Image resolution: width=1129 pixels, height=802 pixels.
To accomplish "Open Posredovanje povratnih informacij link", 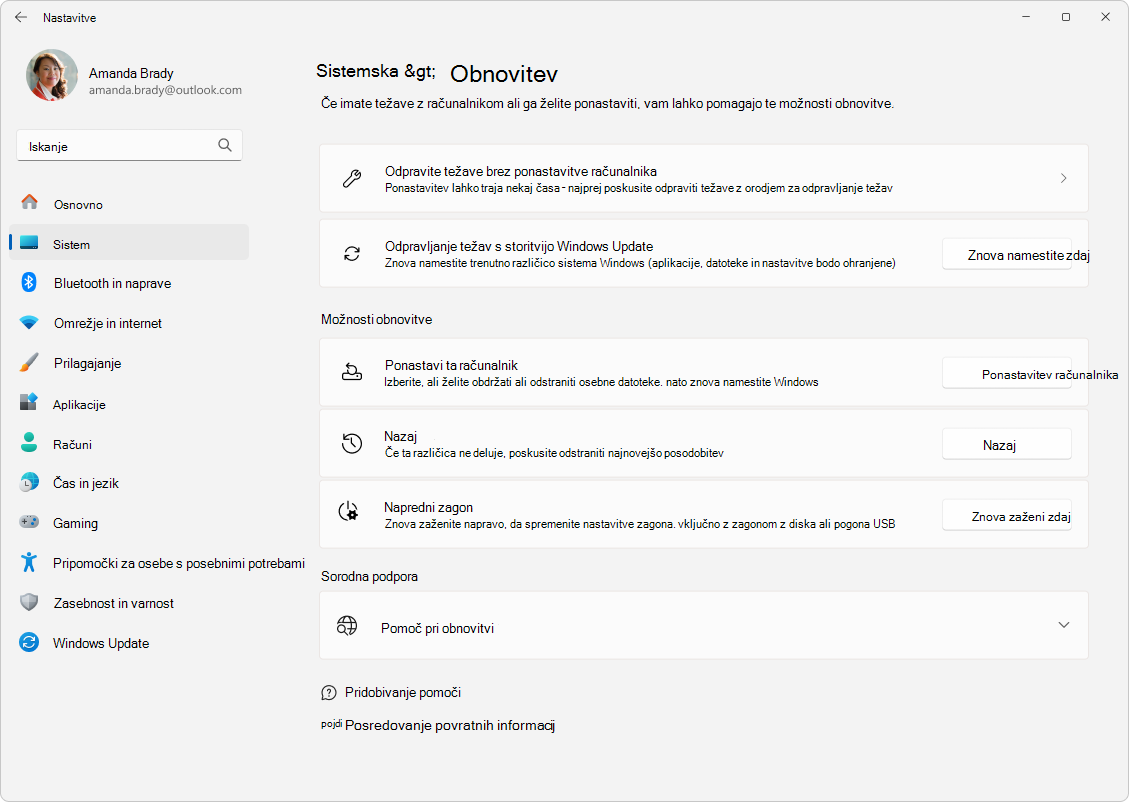I will coord(450,725).
